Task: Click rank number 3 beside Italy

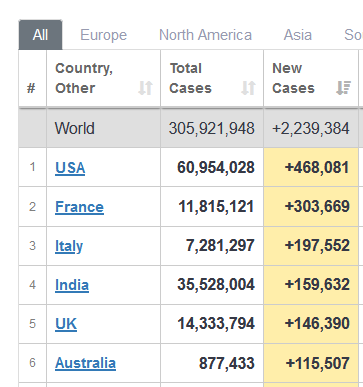Action: point(32,246)
